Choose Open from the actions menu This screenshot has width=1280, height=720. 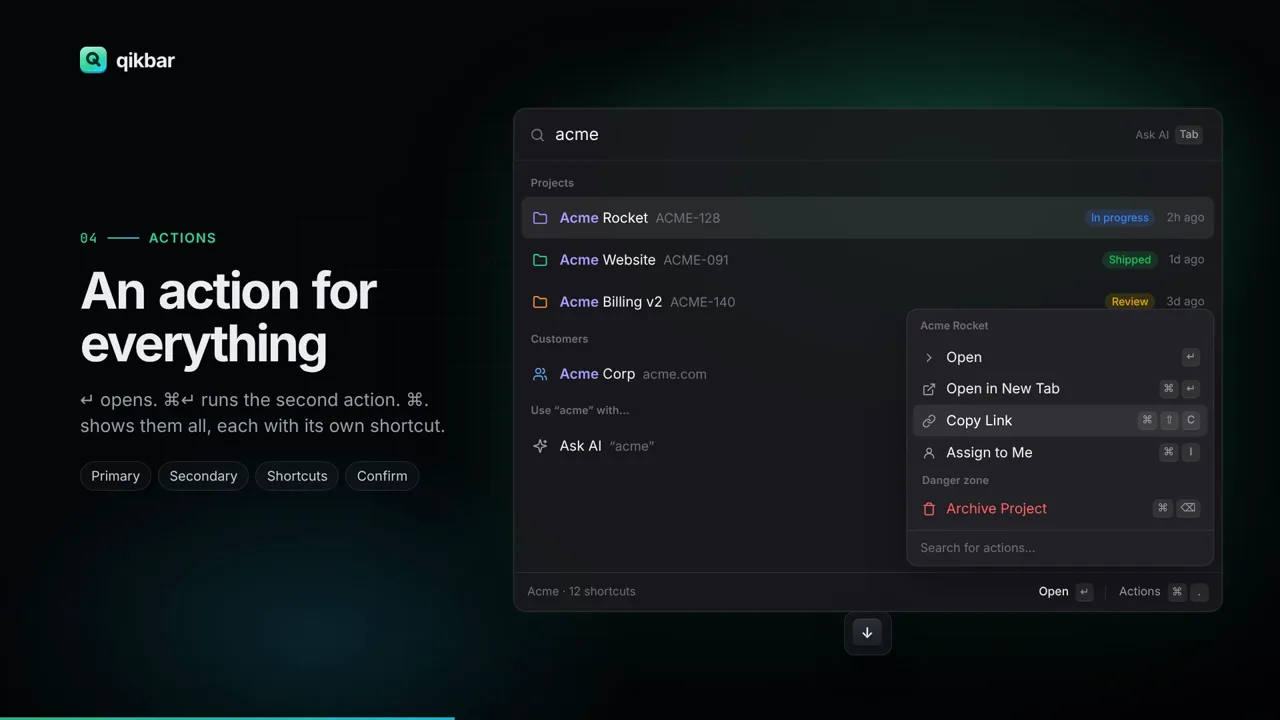(x=1060, y=357)
